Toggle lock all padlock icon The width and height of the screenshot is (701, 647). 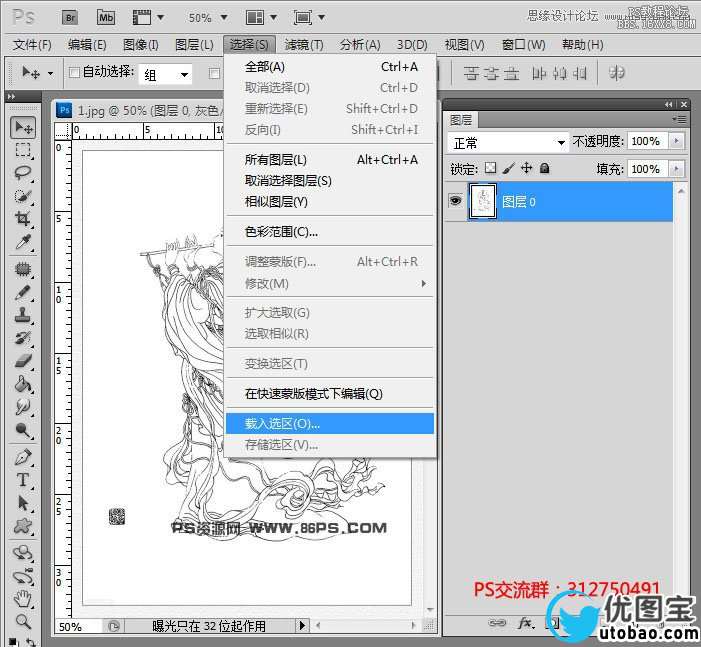(544, 168)
